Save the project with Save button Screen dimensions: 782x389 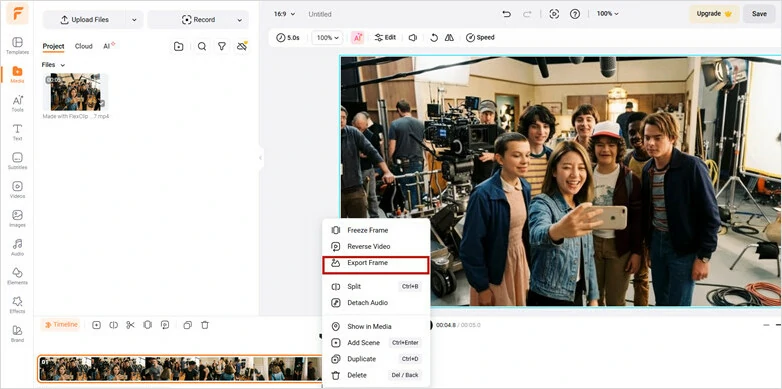(x=759, y=14)
